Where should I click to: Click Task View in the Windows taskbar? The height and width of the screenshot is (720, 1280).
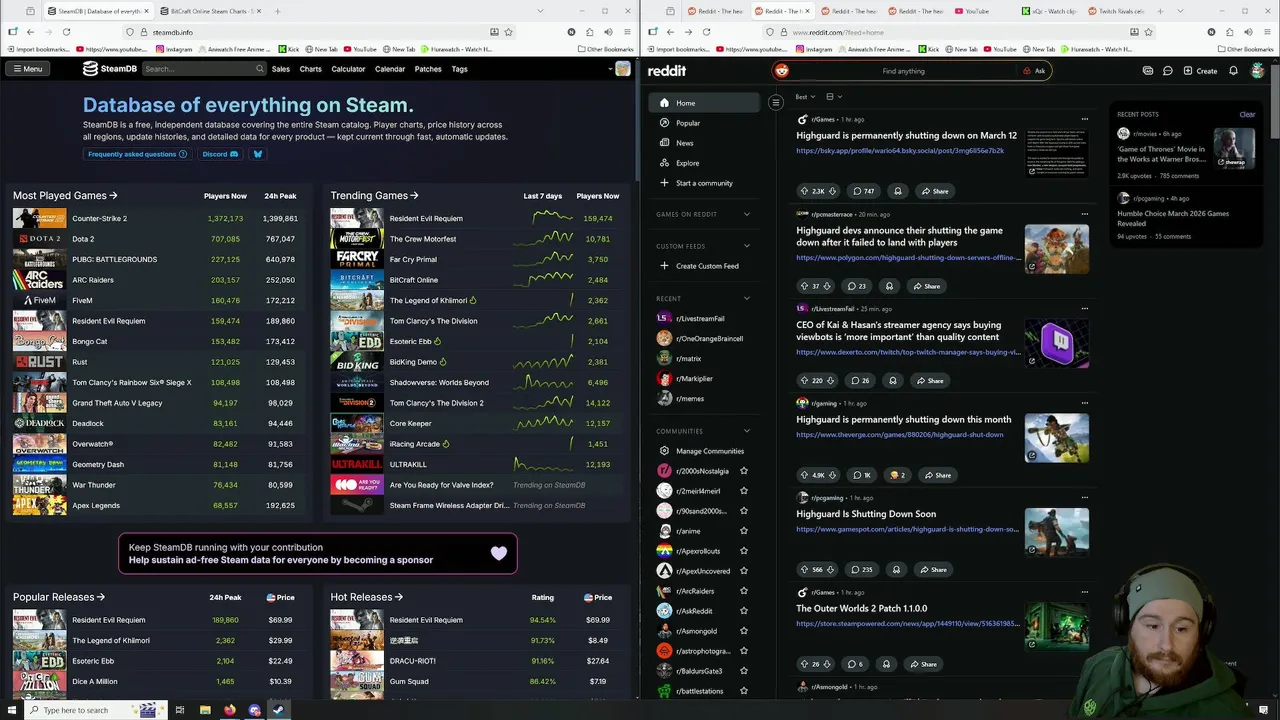coord(180,710)
